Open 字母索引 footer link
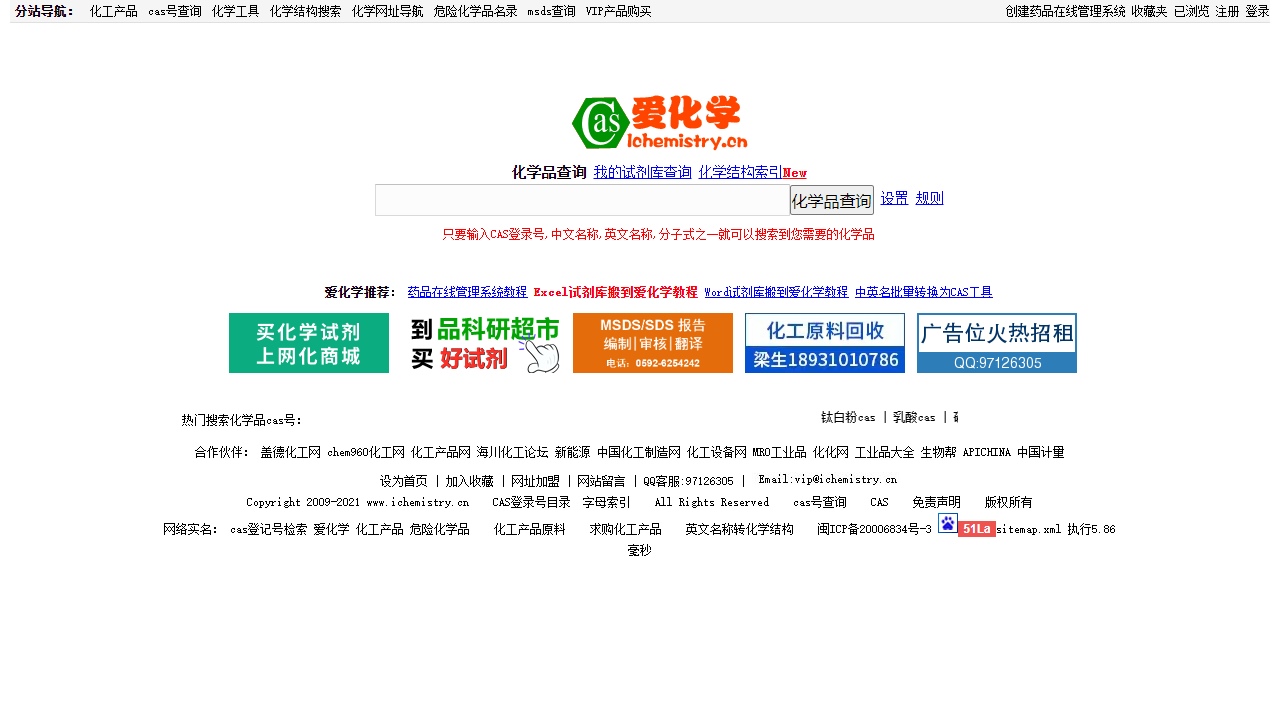The width and height of the screenshot is (1280, 720). pos(607,502)
